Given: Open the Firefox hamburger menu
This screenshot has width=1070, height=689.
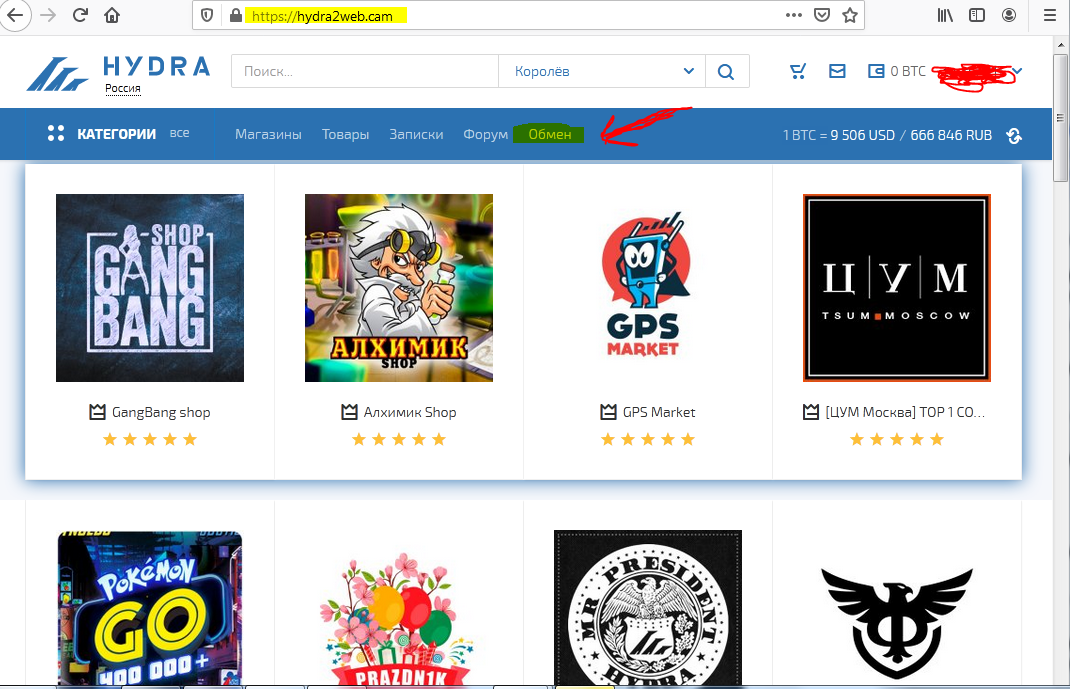Looking at the screenshot, I should coord(1050,15).
